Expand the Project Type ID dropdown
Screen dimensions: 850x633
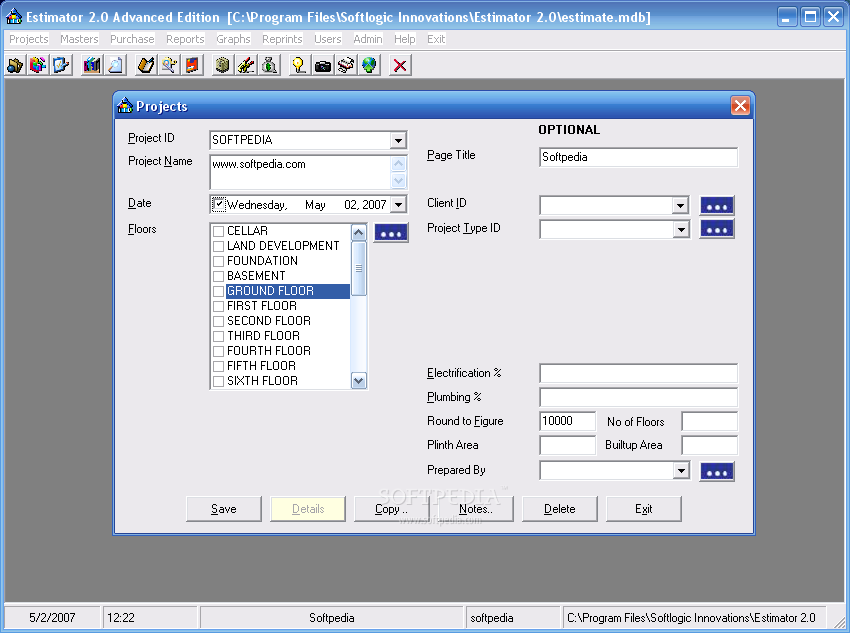(680, 229)
